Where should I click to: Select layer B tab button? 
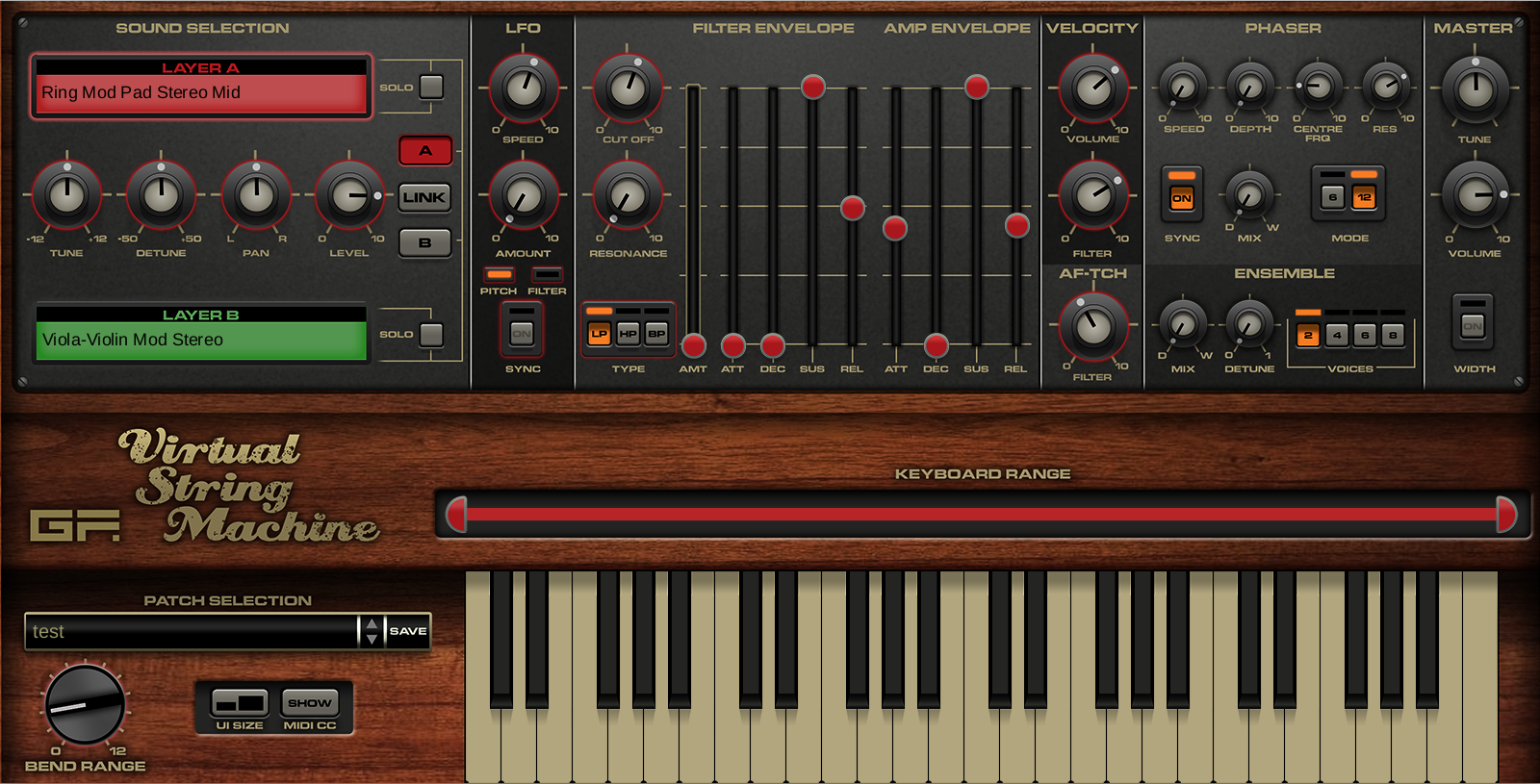pyautogui.click(x=424, y=243)
